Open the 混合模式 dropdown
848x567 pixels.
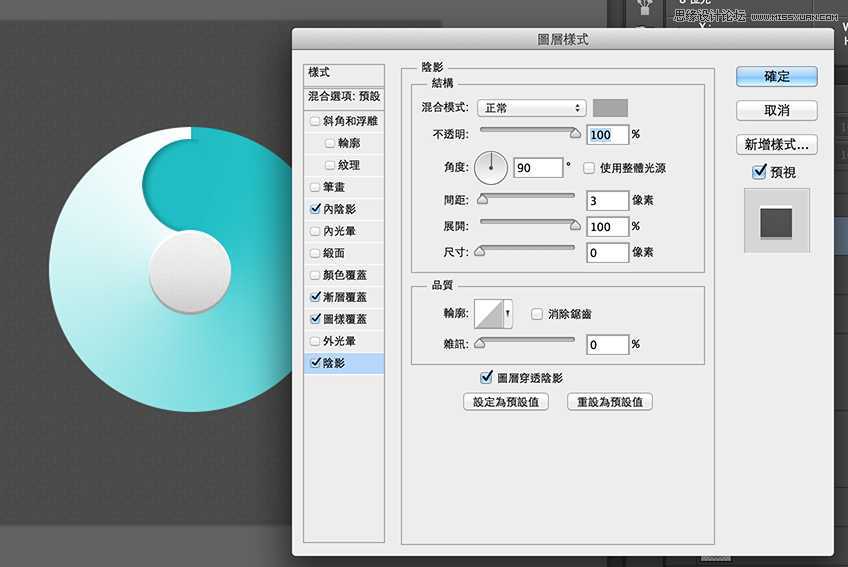pos(531,108)
